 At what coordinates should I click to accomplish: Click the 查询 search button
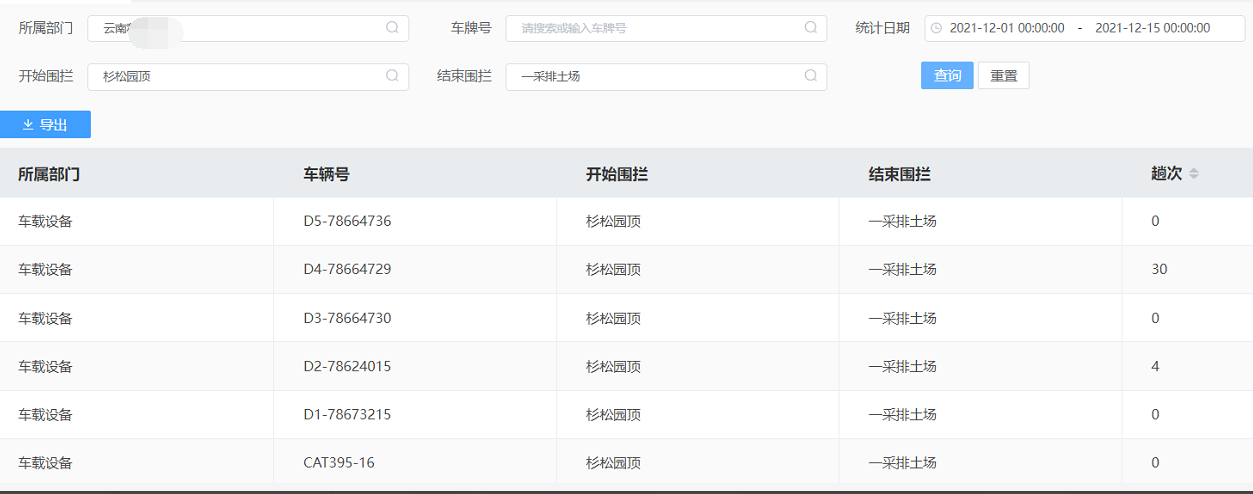click(x=947, y=76)
